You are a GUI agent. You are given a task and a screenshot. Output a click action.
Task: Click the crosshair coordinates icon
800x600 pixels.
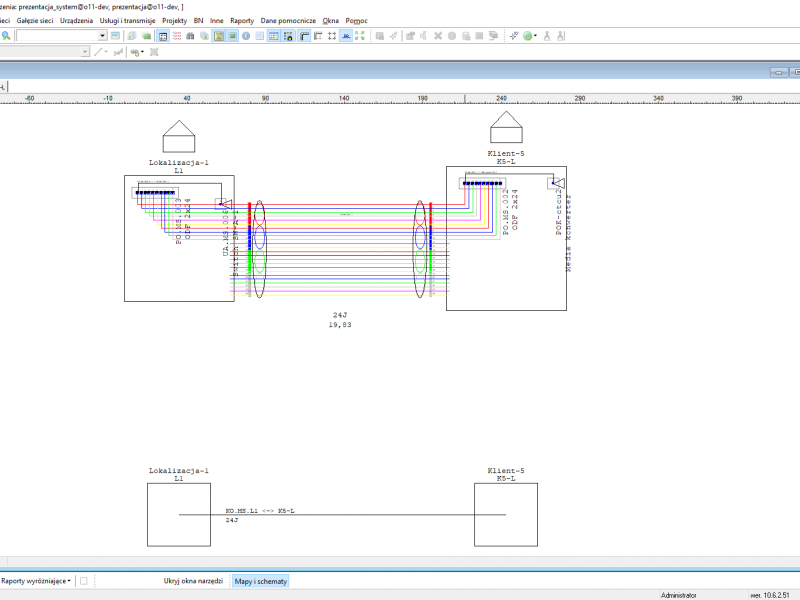[514, 36]
